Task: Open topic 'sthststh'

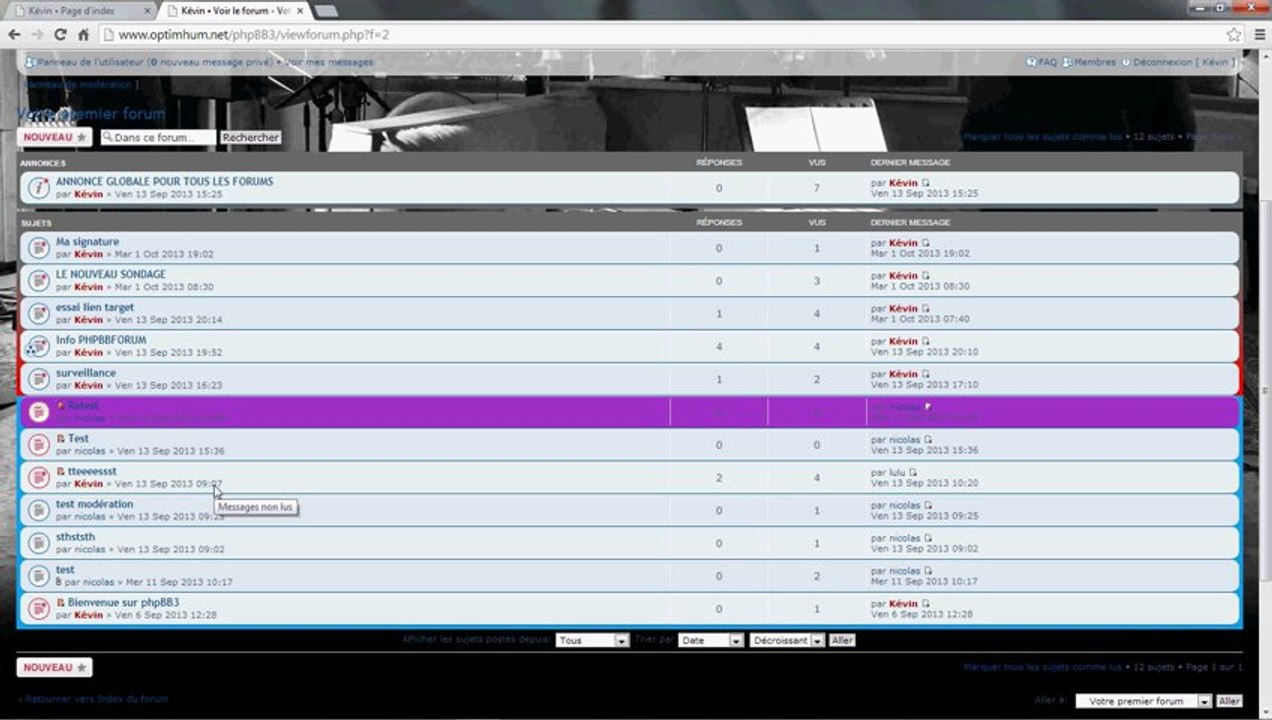Action: pos(75,537)
